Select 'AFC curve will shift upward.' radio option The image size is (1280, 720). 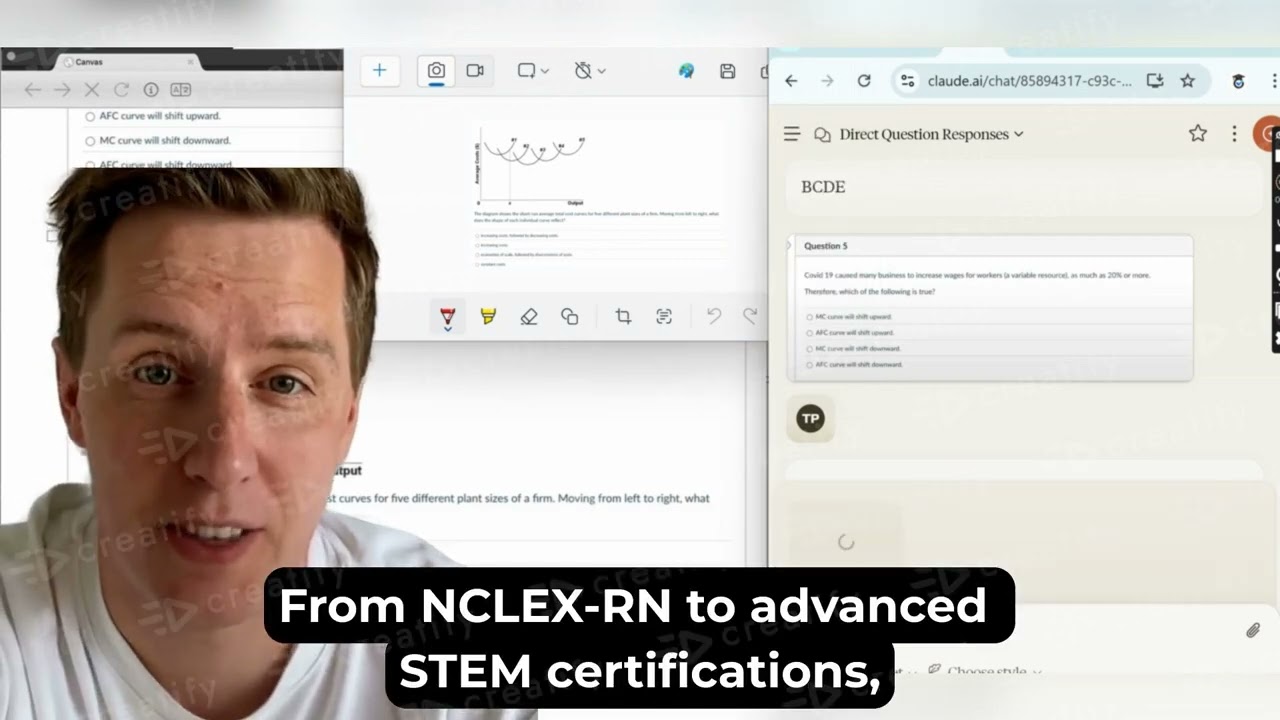tap(90, 116)
